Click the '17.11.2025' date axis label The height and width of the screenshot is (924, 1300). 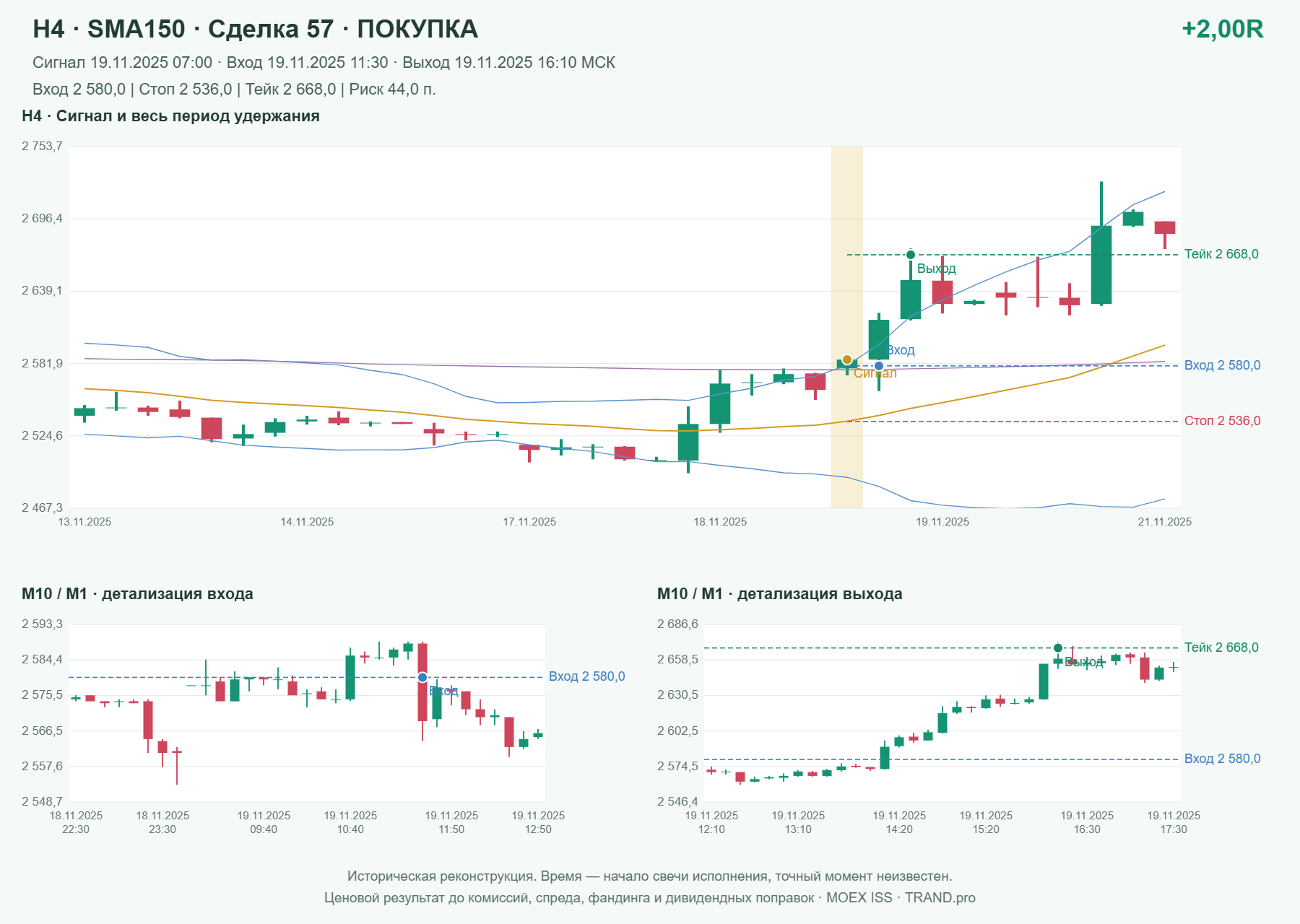529,522
